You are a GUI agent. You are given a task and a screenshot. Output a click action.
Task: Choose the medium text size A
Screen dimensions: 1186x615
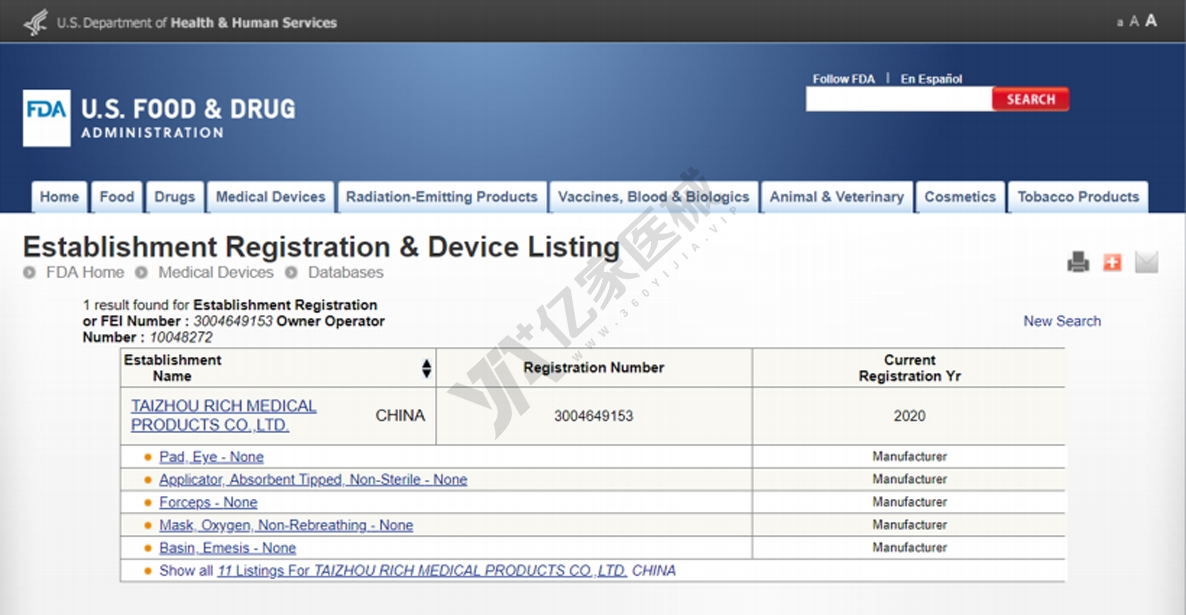pyautogui.click(x=1134, y=22)
